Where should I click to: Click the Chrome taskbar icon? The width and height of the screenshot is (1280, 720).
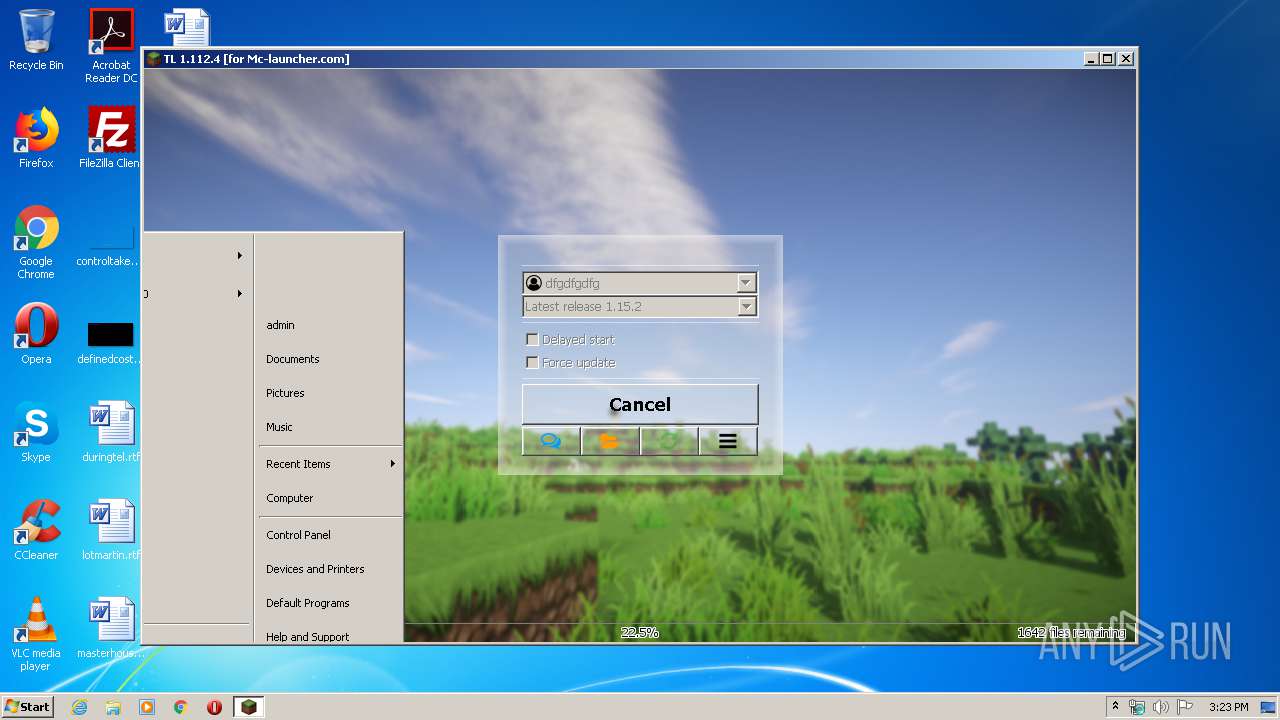click(x=181, y=707)
